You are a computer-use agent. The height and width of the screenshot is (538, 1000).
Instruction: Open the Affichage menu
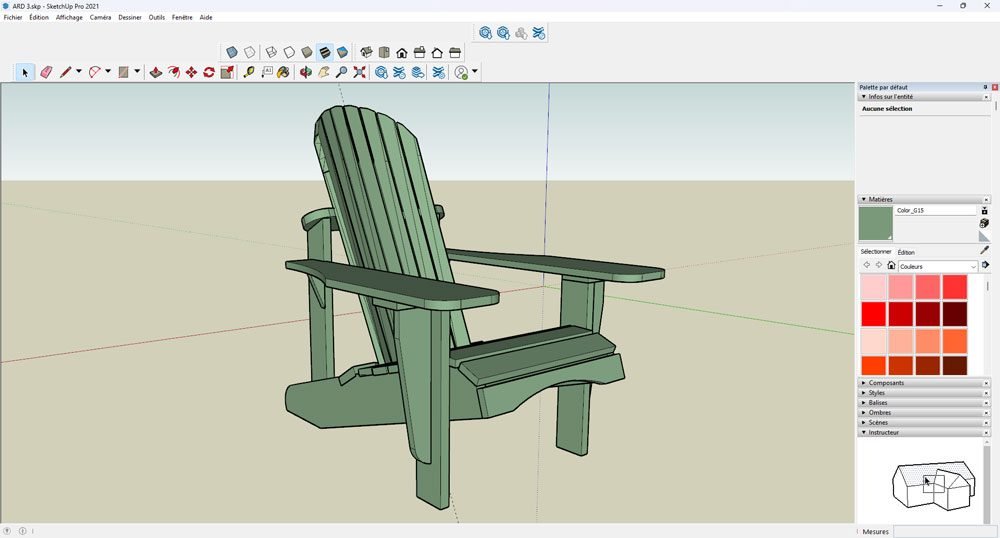point(69,17)
